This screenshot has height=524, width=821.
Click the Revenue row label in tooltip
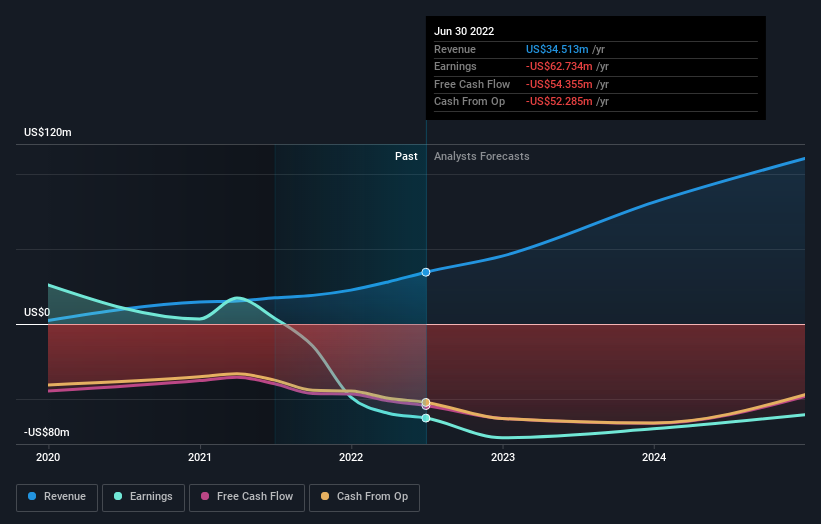pos(455,49)
